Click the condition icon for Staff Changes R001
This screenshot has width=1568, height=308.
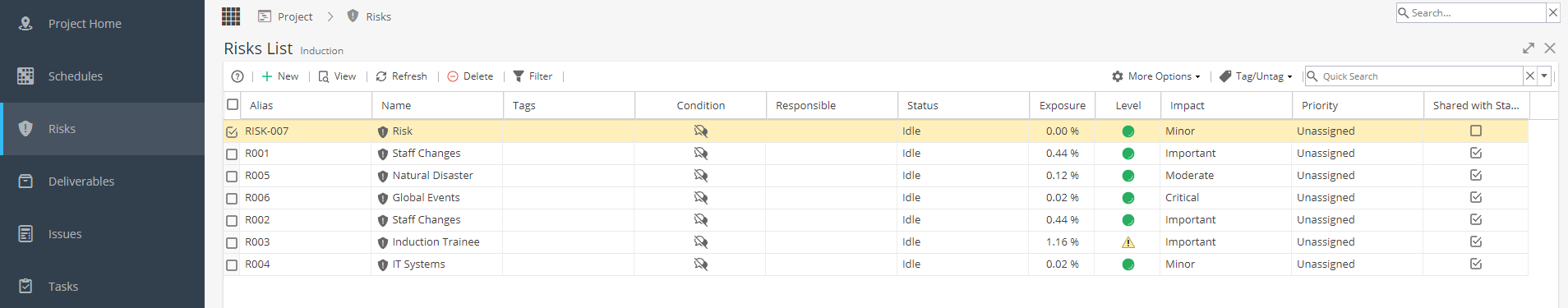[700, 154]
